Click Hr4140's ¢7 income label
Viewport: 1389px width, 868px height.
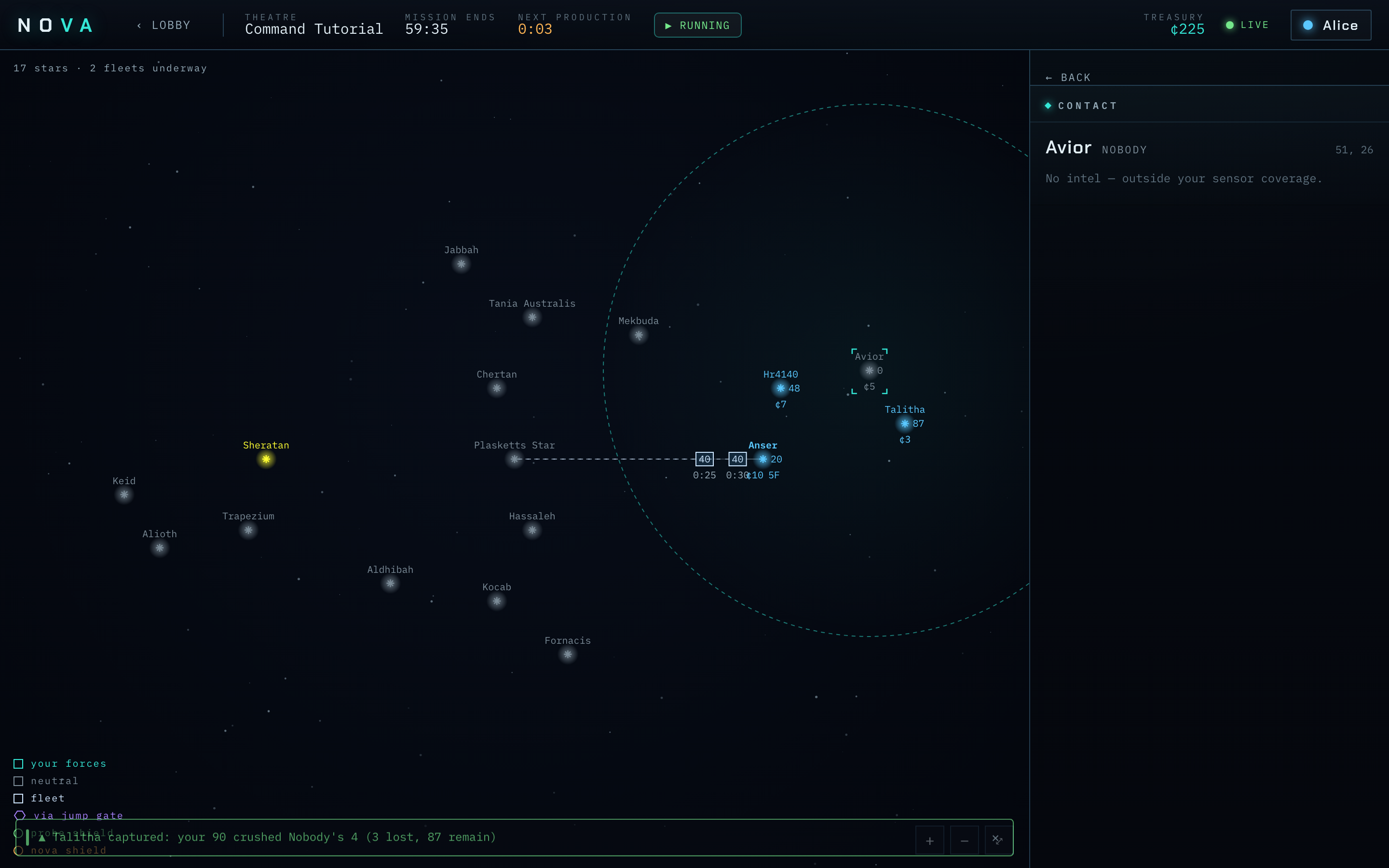[x=781, y=404]
